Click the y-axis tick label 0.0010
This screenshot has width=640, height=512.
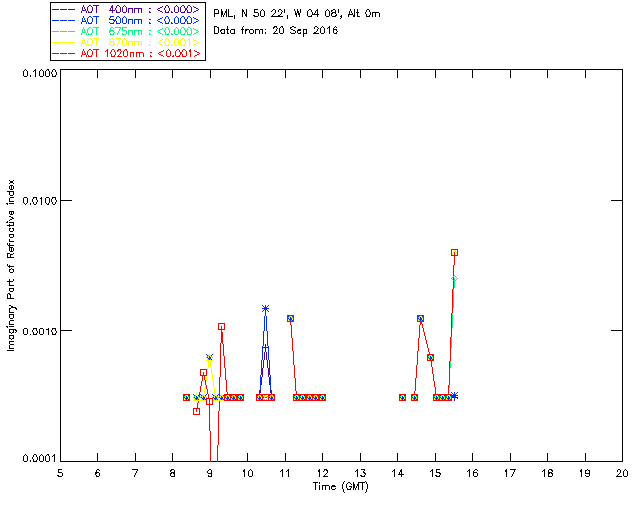point(39,331)
